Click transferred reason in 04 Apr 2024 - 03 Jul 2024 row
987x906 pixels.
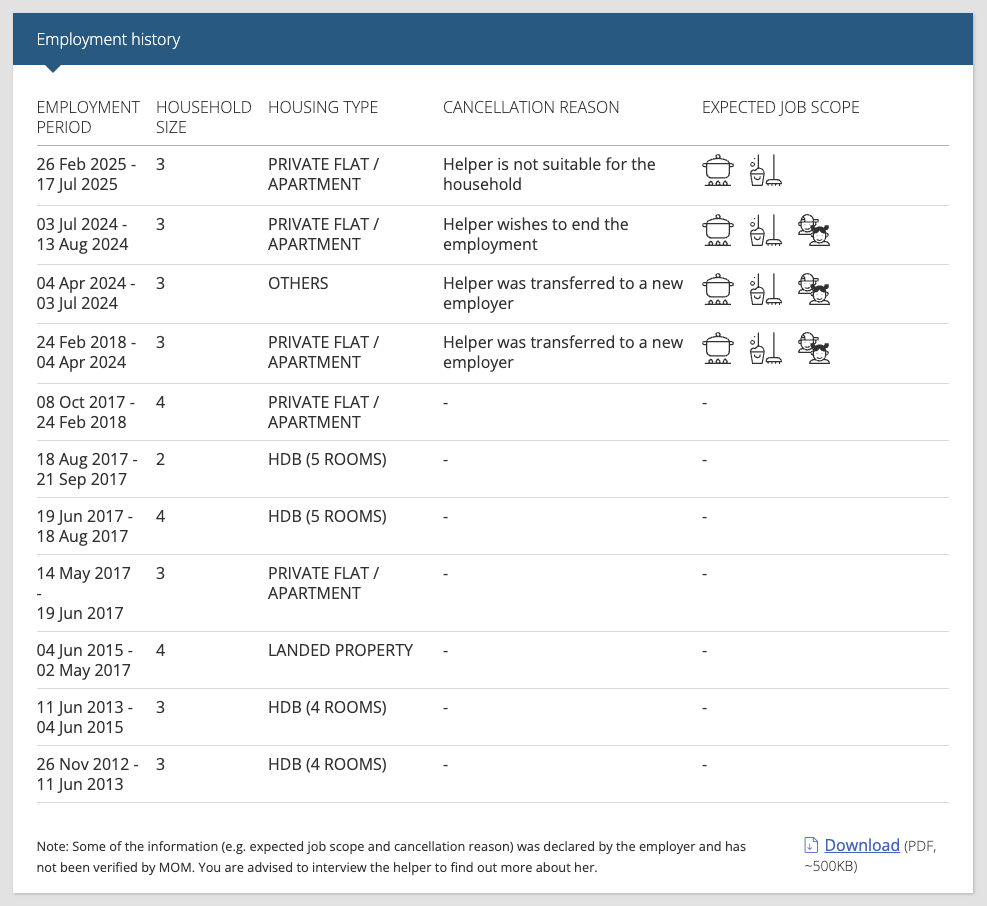point(563,293)
